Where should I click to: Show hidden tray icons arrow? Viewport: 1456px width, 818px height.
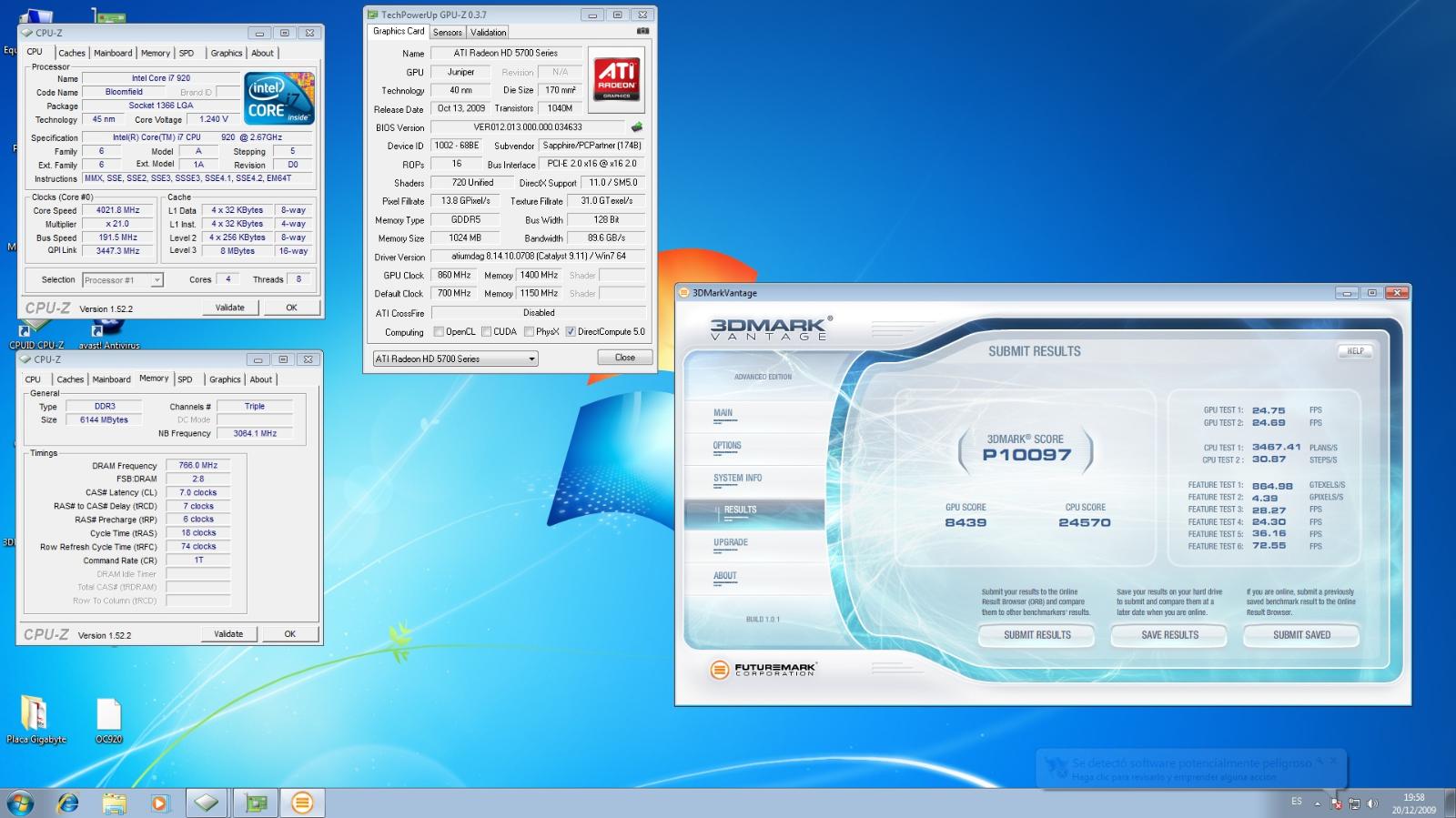(1317, 803)
